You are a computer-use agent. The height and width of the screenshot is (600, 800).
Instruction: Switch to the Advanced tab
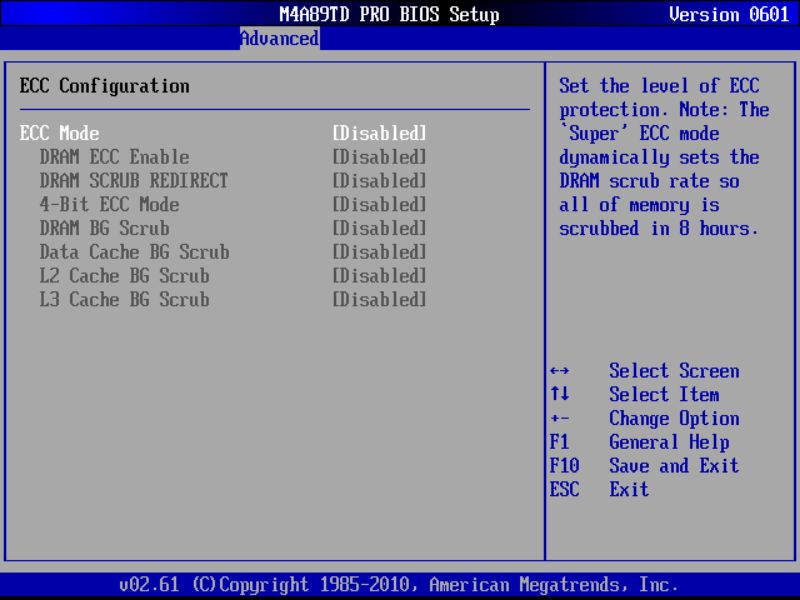279,39
